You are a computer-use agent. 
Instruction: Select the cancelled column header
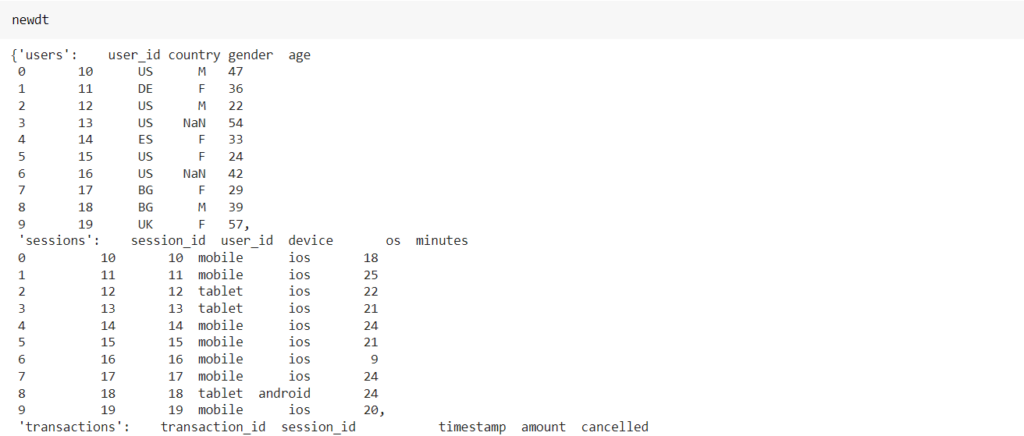615,427
